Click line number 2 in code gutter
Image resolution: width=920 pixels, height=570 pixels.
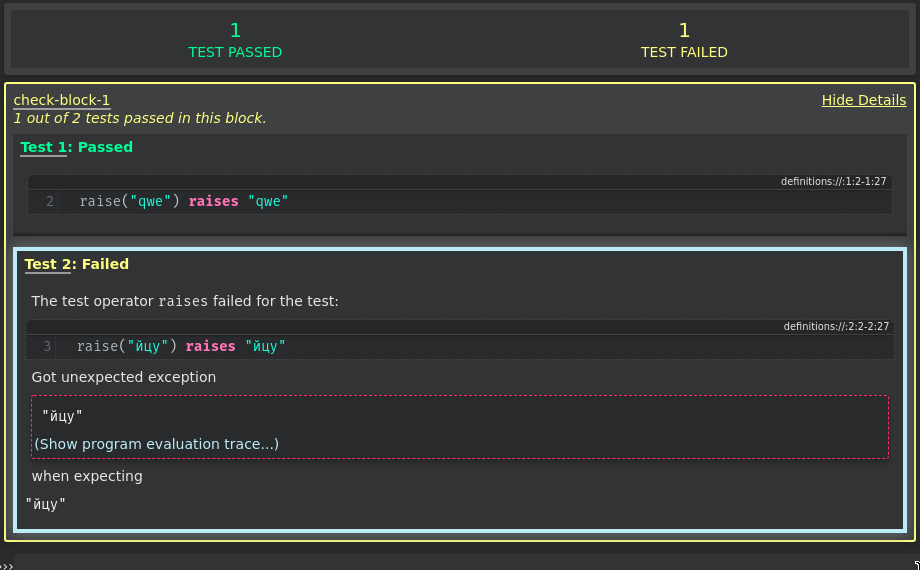(x=50, y=201)
